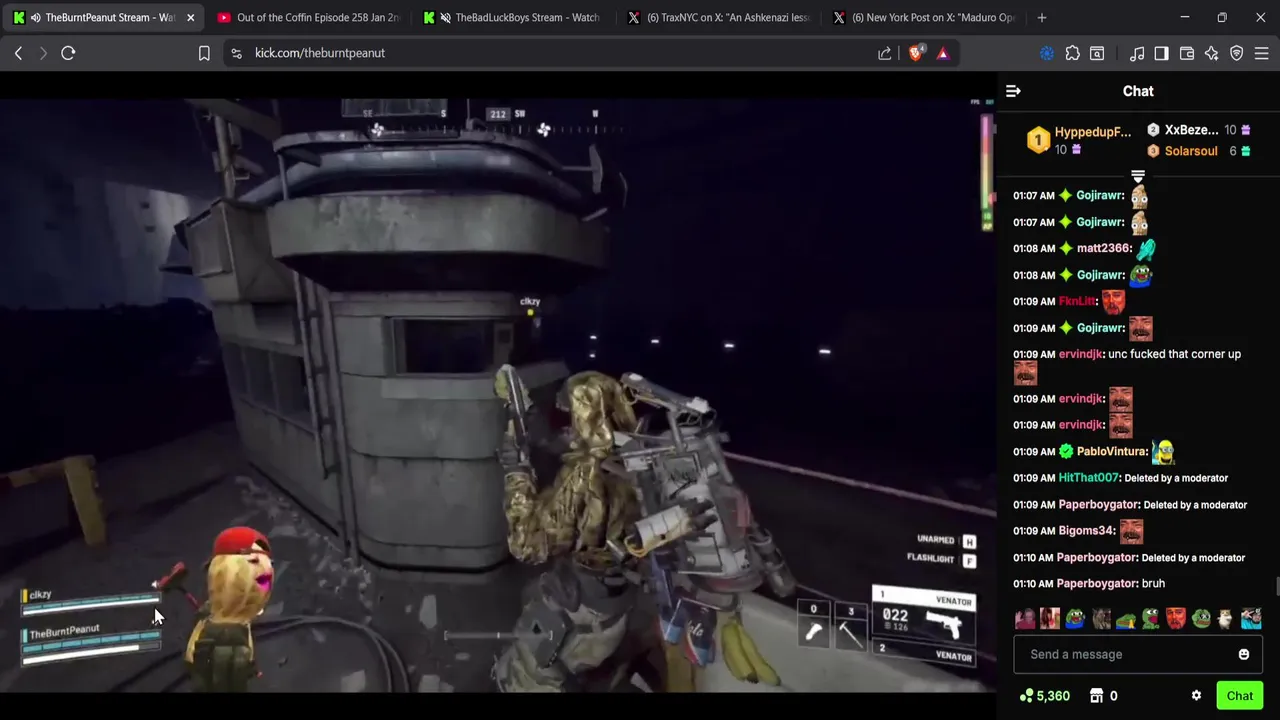
Task: Switch to Out of the Coffin Episode 258 tab
Action: click(309, 17)
